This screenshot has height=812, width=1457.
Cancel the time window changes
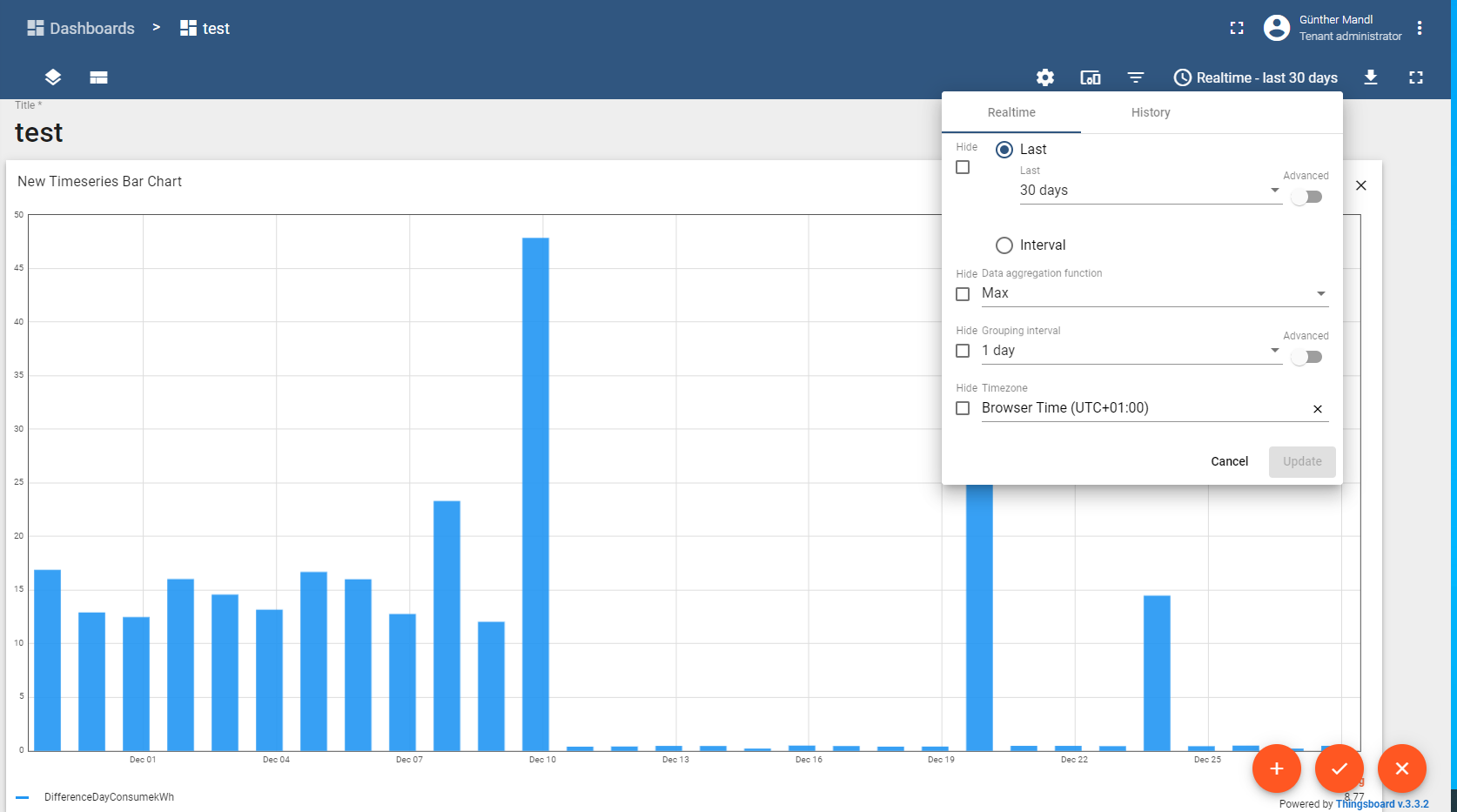[1229, 461]
